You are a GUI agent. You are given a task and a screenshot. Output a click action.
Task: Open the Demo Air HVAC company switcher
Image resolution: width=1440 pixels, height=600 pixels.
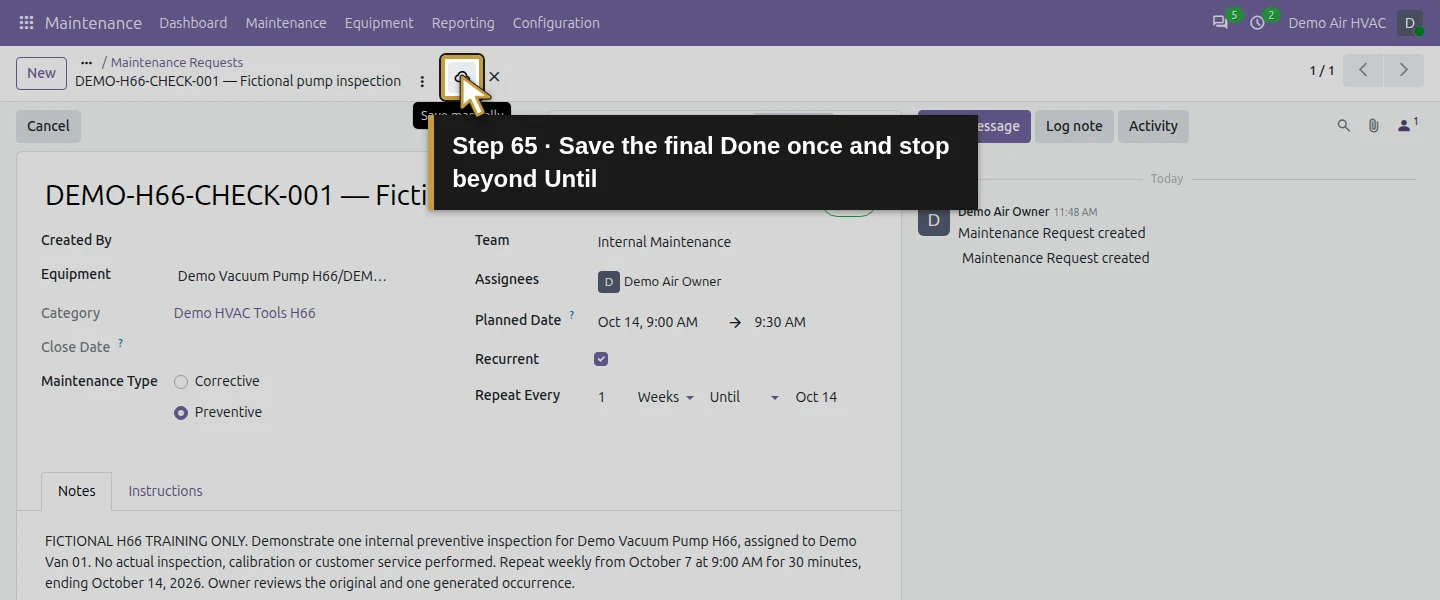[x=1337, y=22]
